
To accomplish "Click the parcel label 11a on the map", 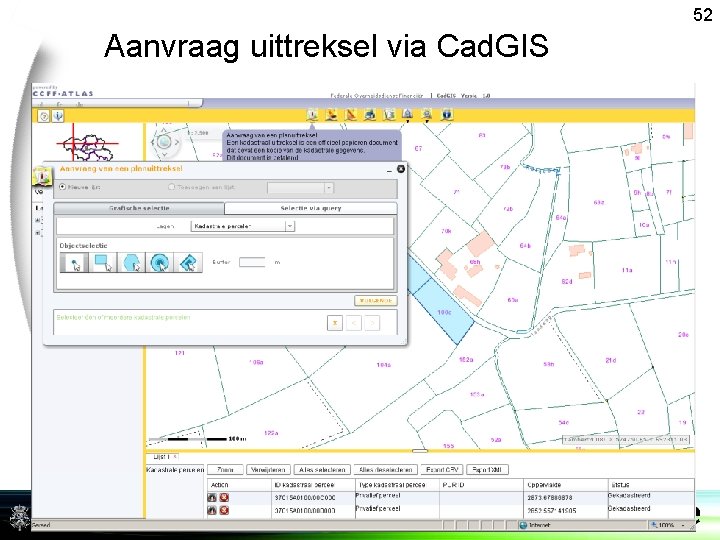I will click(x=627, y=270).
